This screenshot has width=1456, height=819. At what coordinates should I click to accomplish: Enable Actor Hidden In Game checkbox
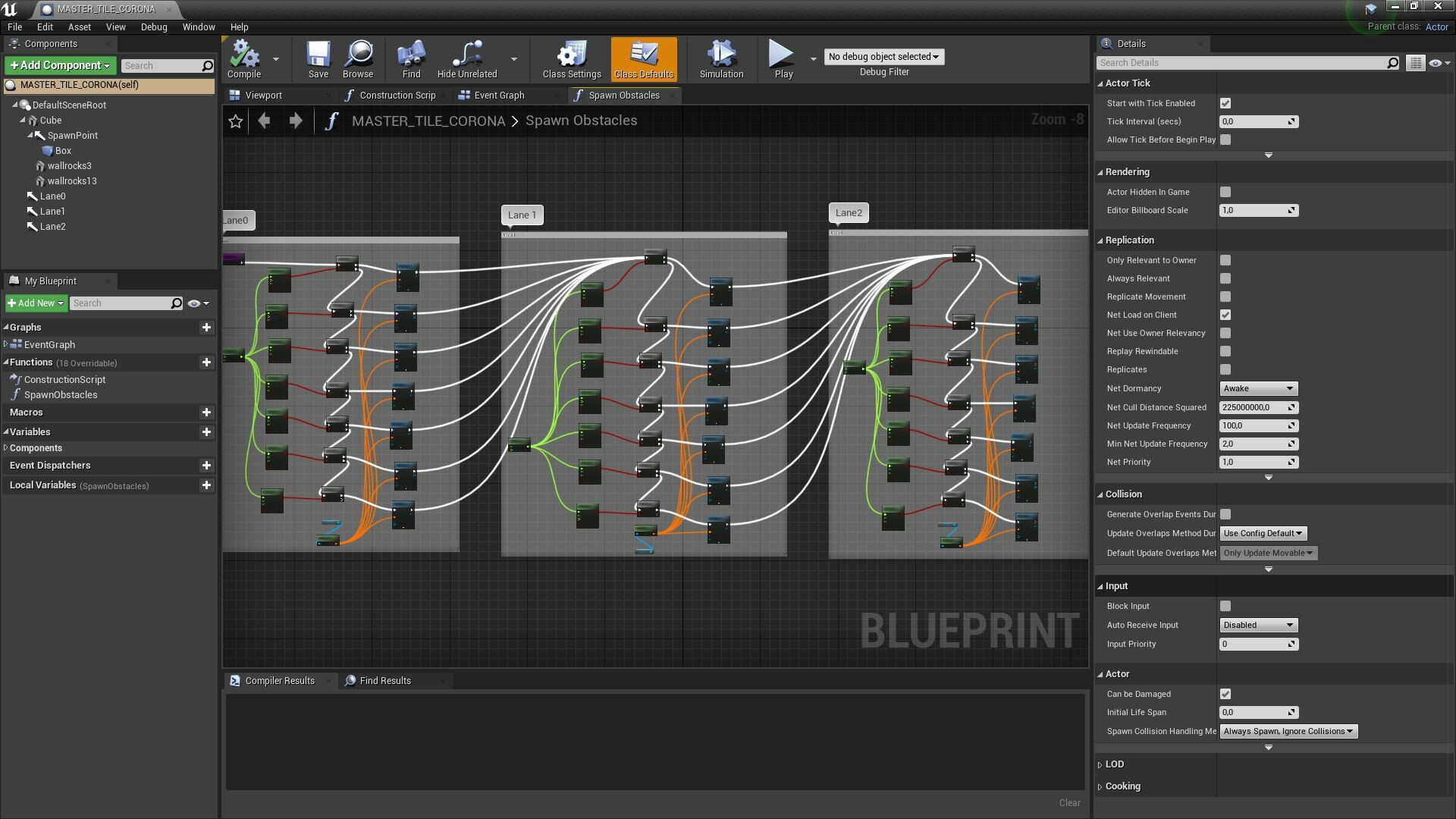[1225, 193]
